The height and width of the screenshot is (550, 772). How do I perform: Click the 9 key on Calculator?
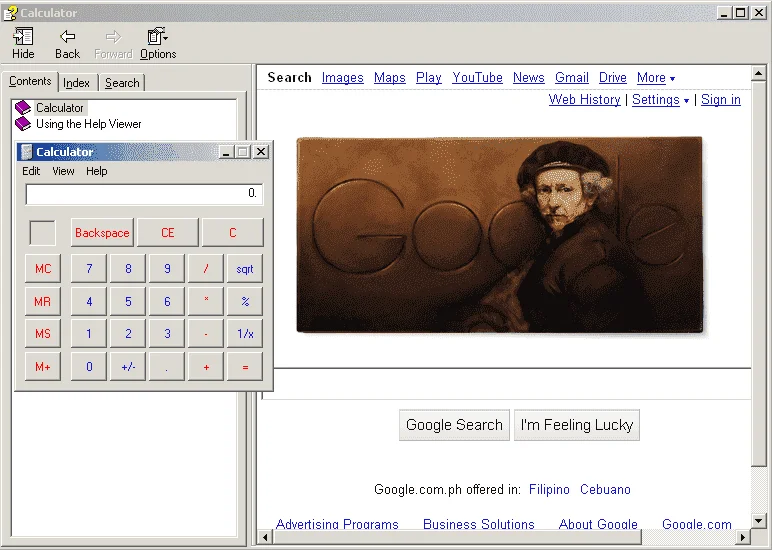pos(167,268)
